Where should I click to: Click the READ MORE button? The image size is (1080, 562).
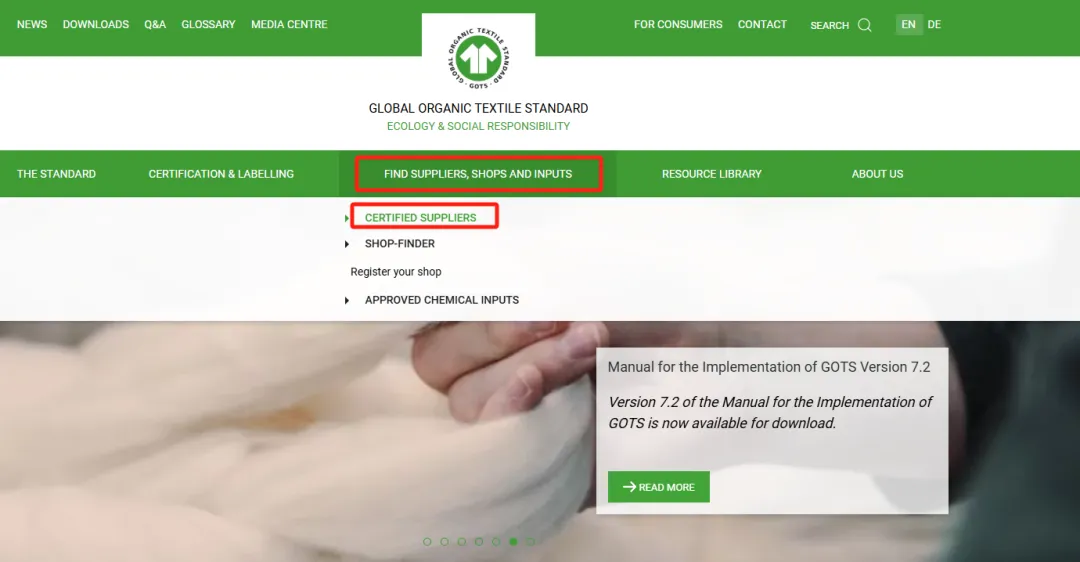point(658,487)
